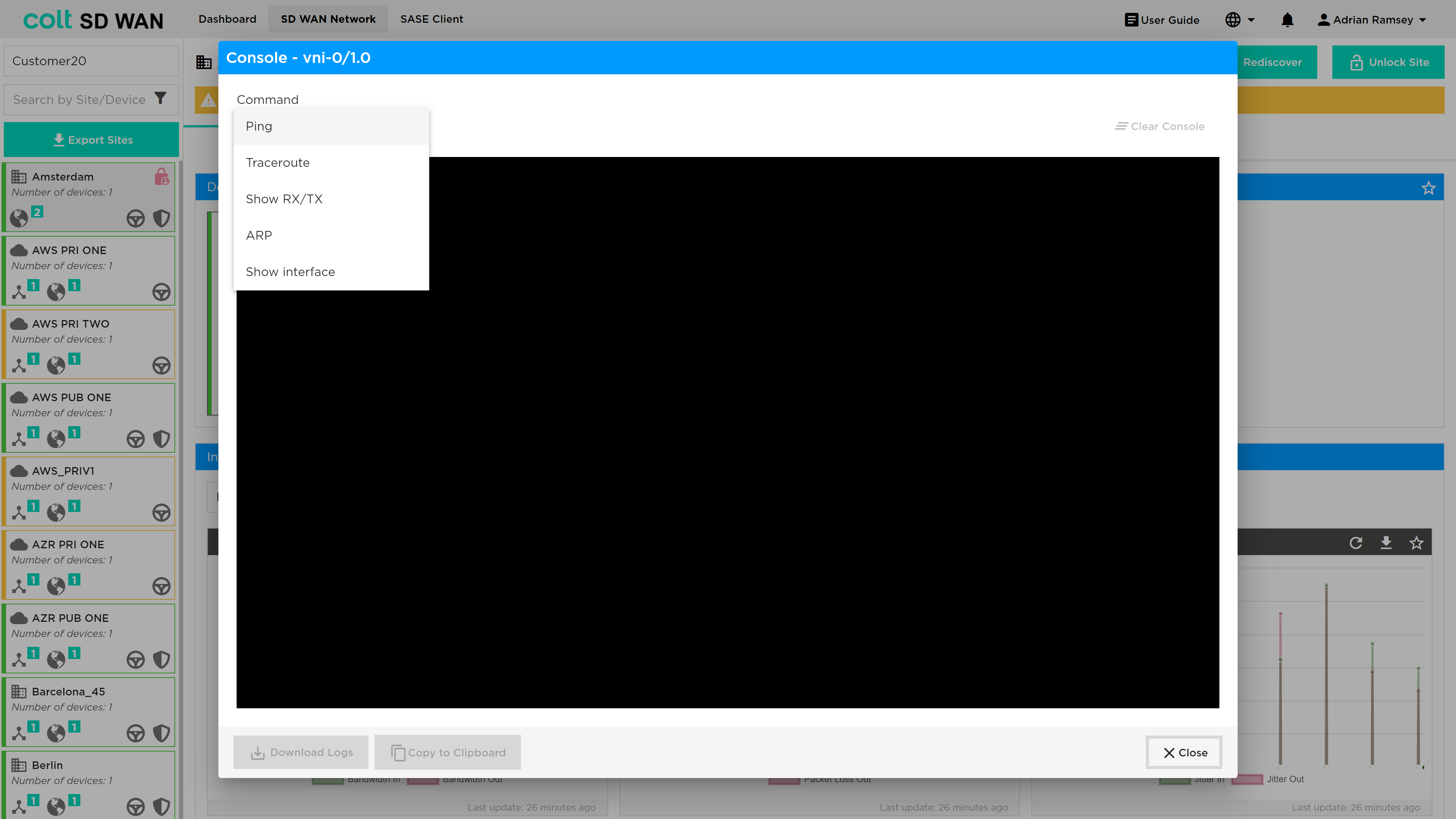Open SASE Client tab
Screen dimensions: 1456x819
tap(432, 19)
